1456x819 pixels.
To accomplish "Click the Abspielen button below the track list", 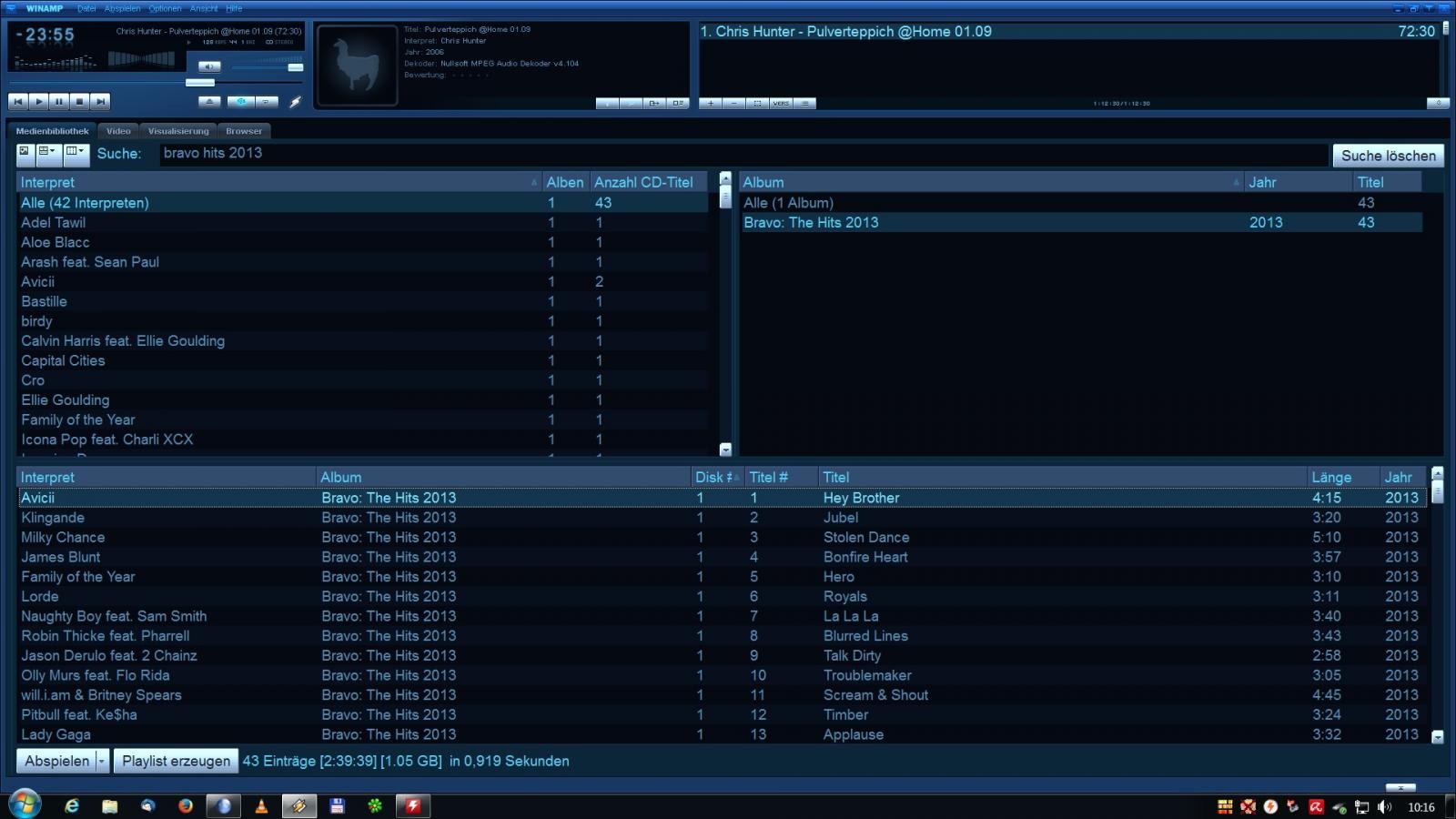I will click(x=56, y=761).
